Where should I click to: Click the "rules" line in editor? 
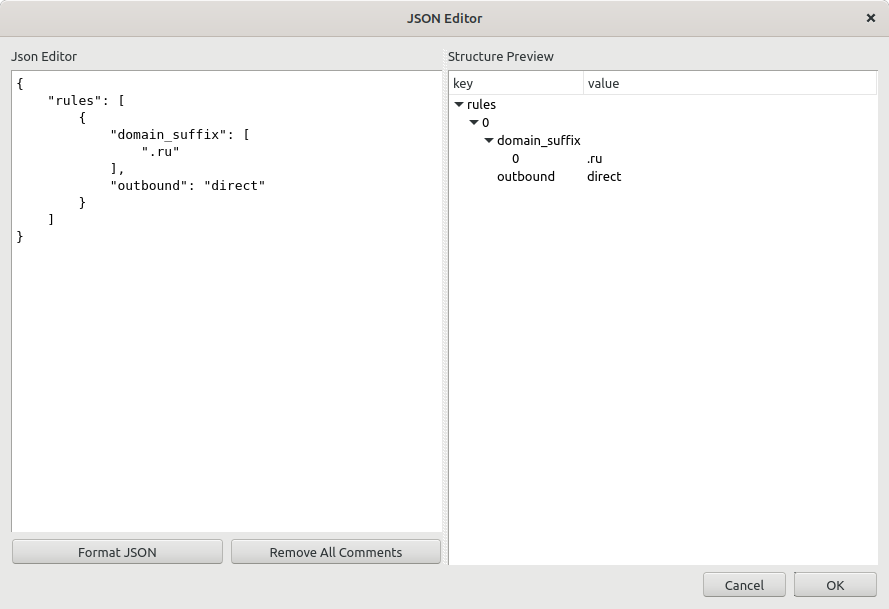tap(84, 100)
